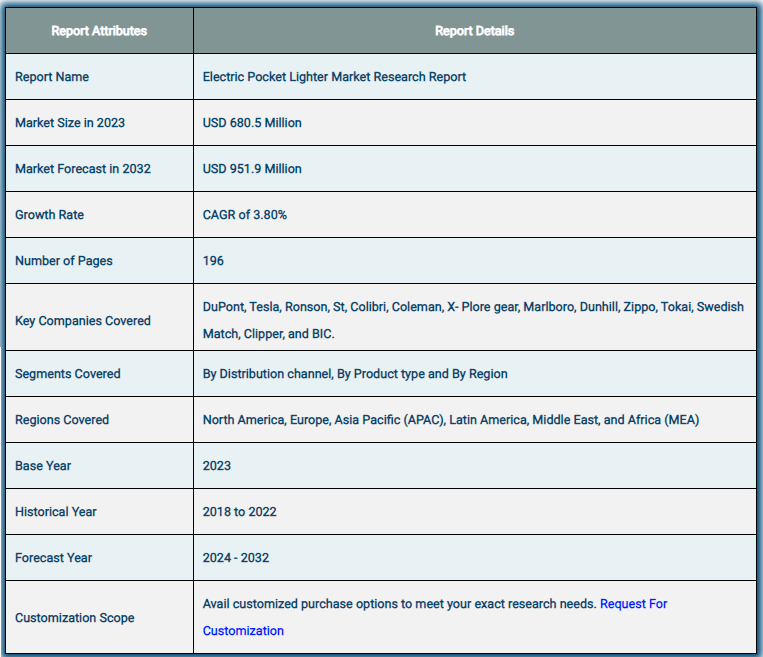Click the companies list starting with 'DuPont, Tesla'

point(473,320)
